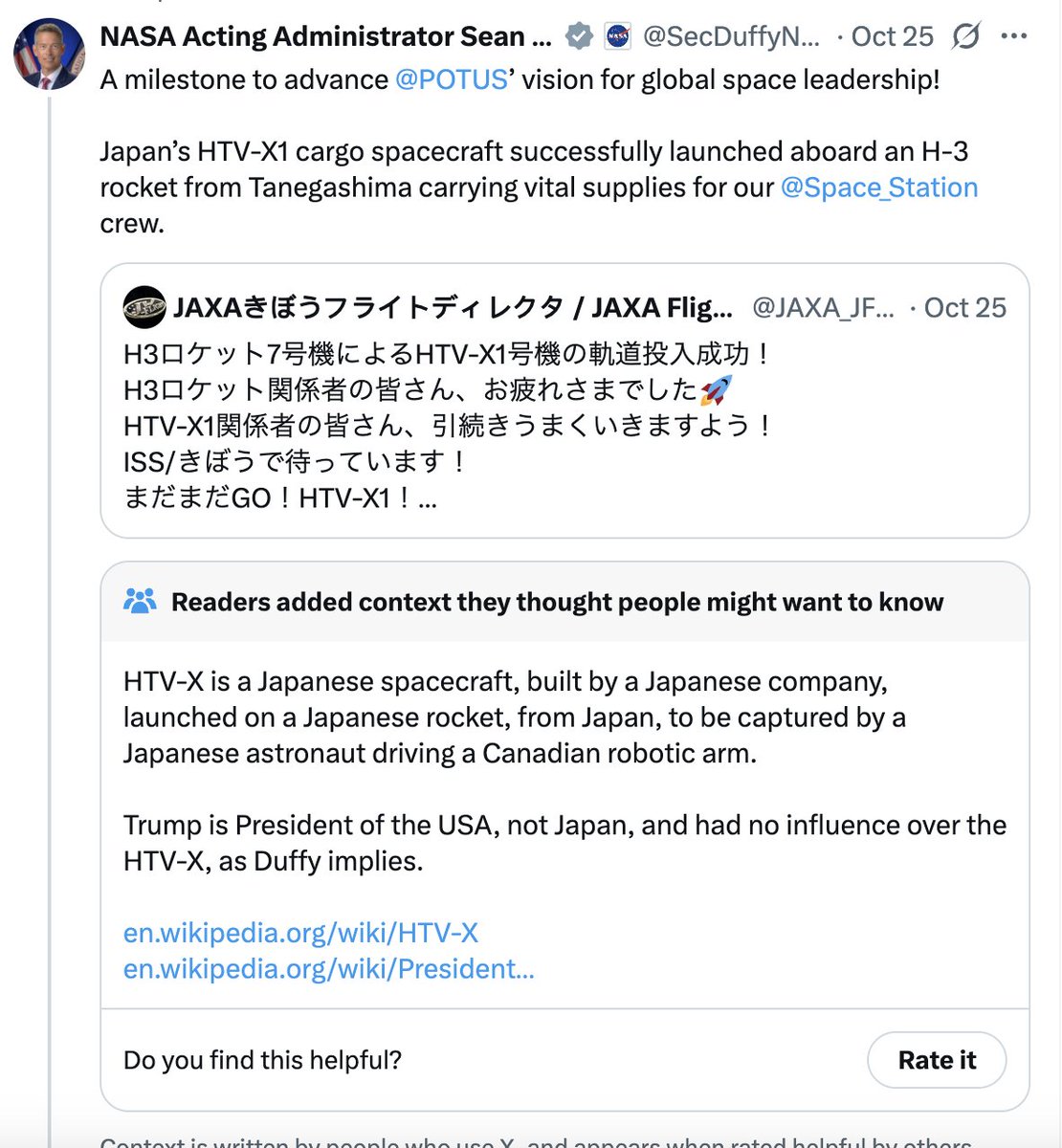Screen dimensions: 1062x1148
Task: Open the @Space_Station mention link
Action: [879, 188]
